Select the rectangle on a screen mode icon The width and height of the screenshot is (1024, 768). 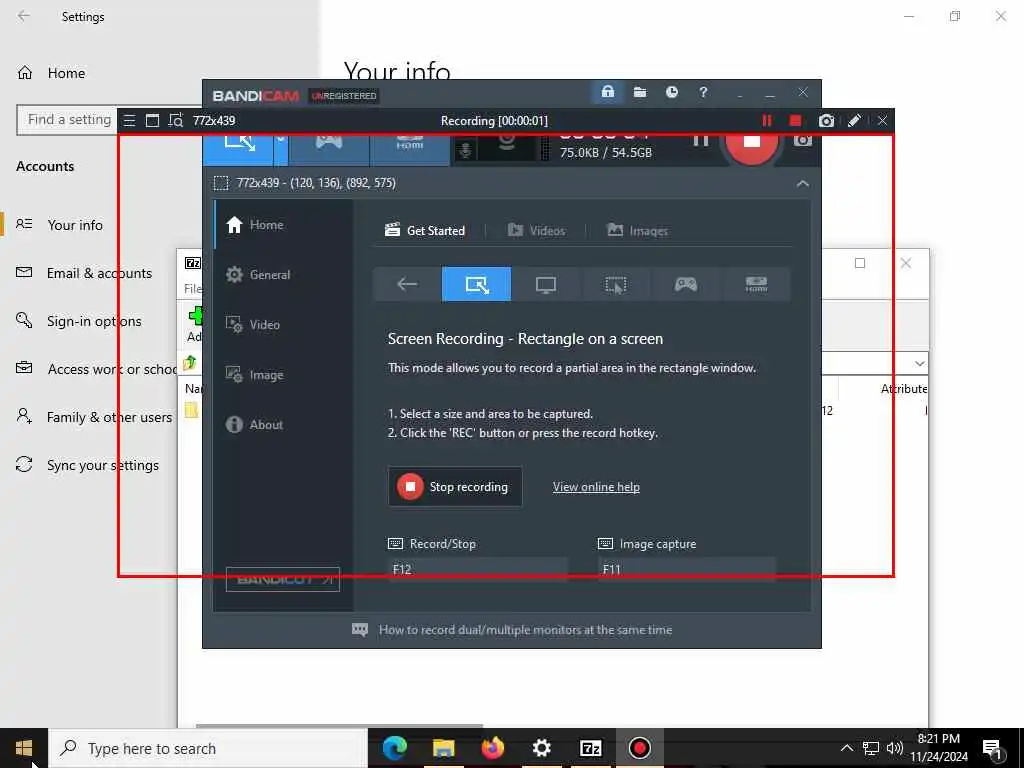click(476, 284)
